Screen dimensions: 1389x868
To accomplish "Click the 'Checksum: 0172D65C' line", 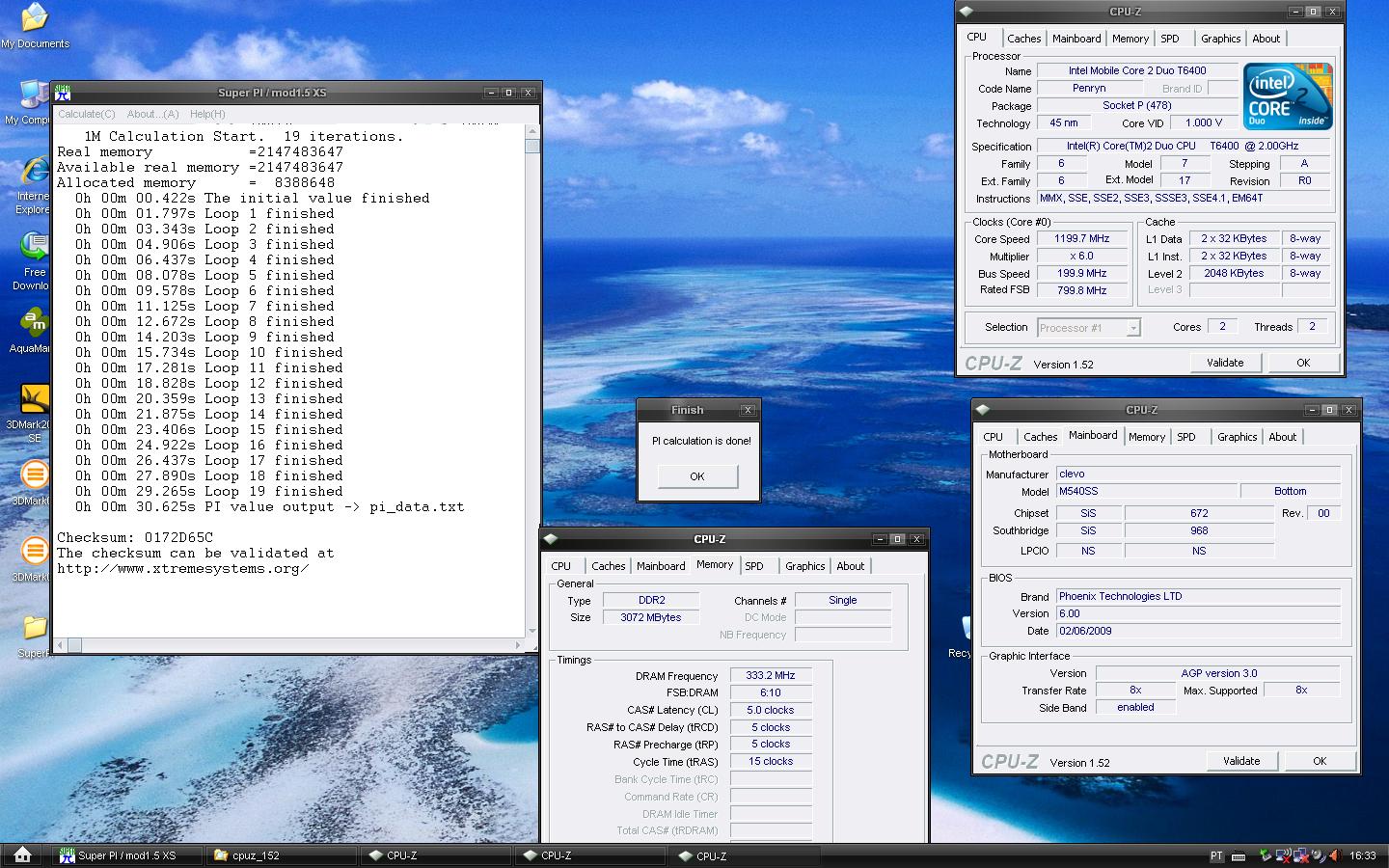I will [x=135, y=537].
